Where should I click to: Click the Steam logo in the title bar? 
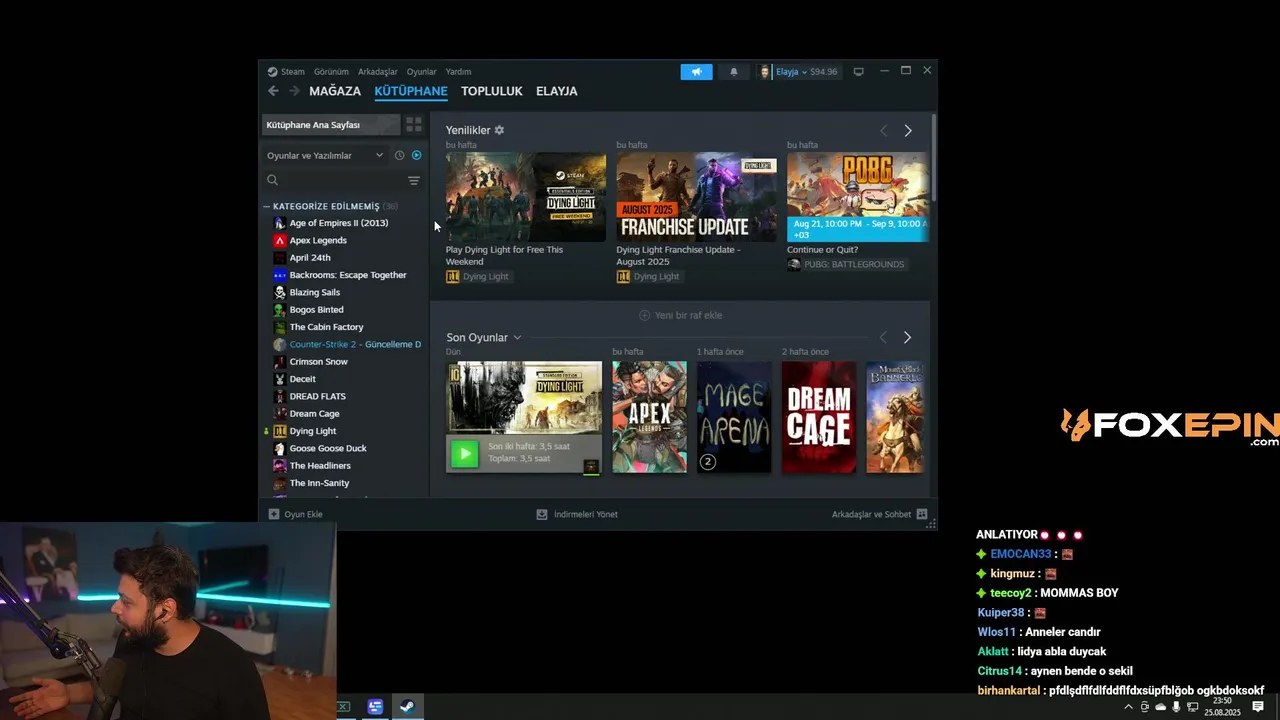click(x=272, y=72)
